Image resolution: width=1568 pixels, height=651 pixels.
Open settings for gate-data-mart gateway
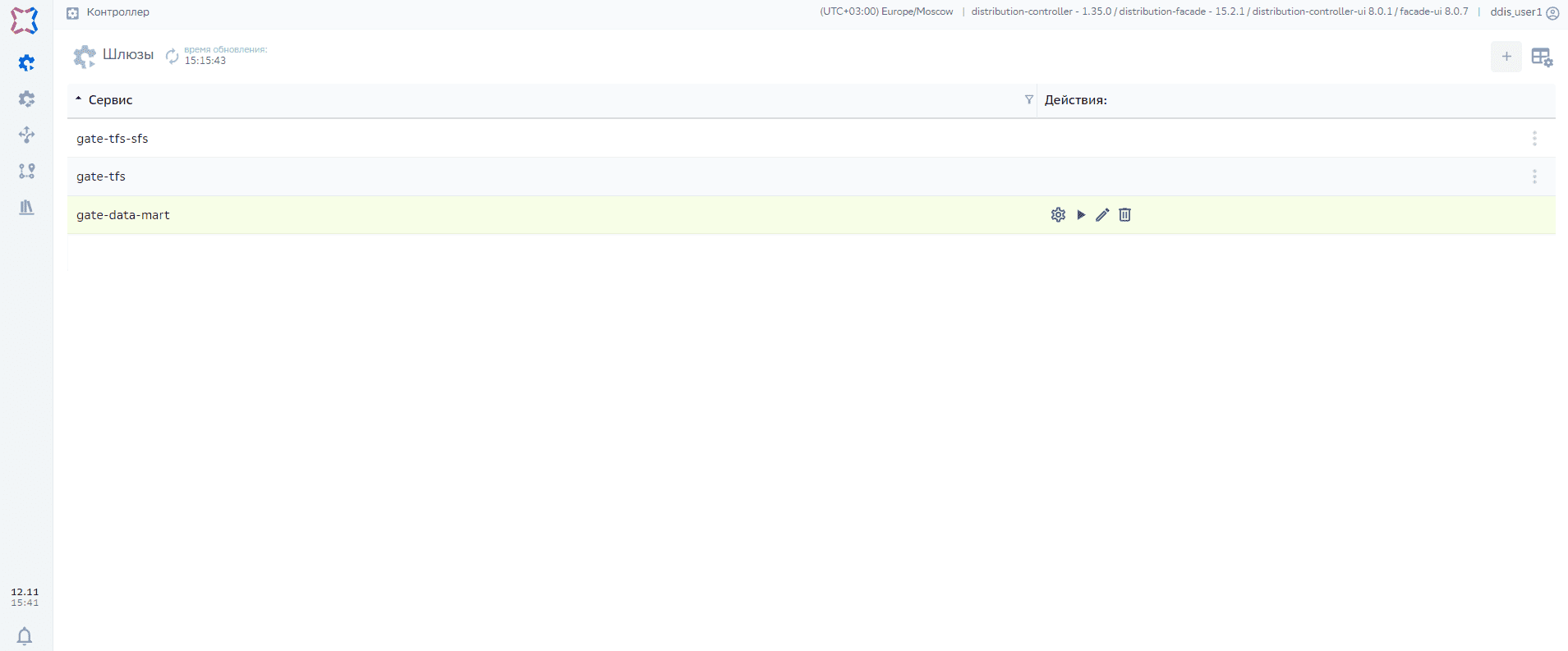pos(1058,215)
